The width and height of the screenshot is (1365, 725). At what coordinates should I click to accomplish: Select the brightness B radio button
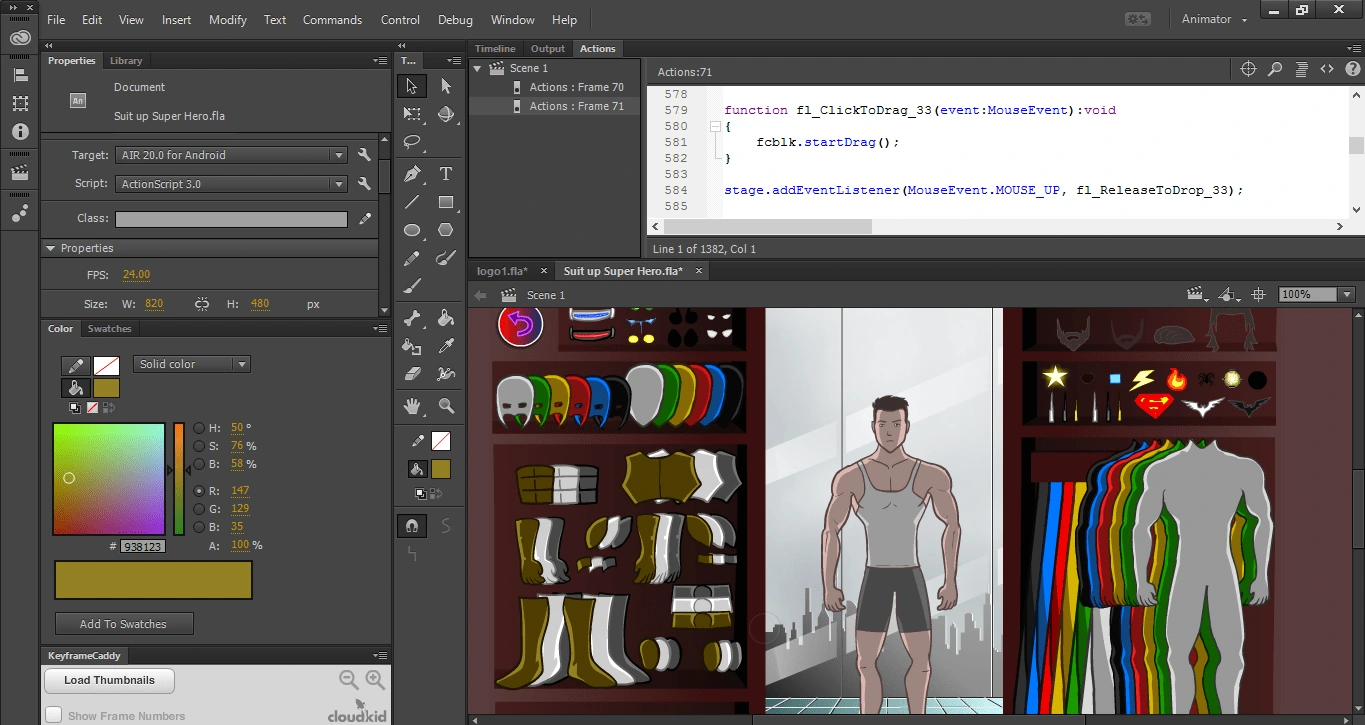click(199, 464)
